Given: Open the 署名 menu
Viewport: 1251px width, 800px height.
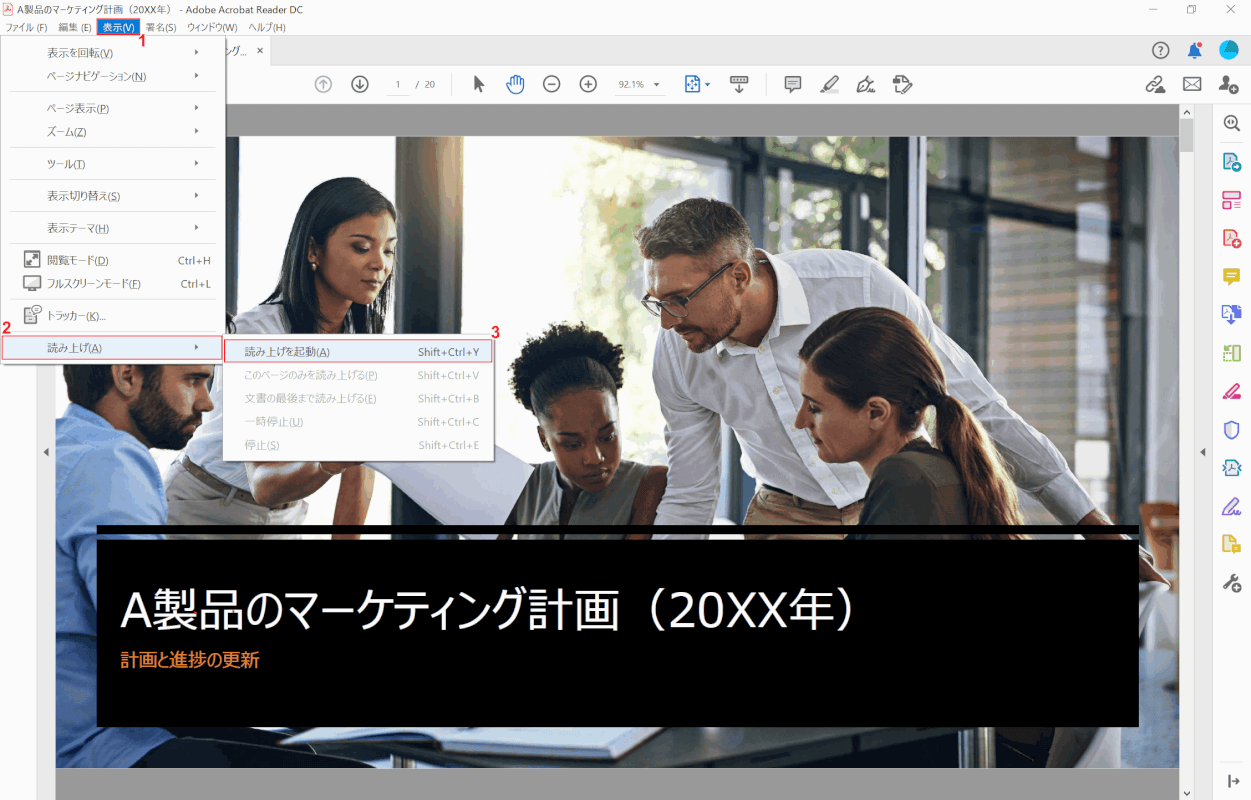Looking at the screenshot, I should click(x=162, y=27).
